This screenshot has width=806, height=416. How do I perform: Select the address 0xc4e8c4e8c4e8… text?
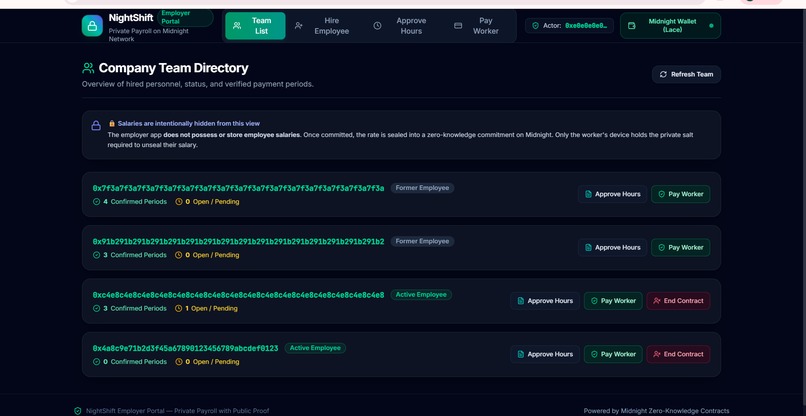[x=238, y=295]
